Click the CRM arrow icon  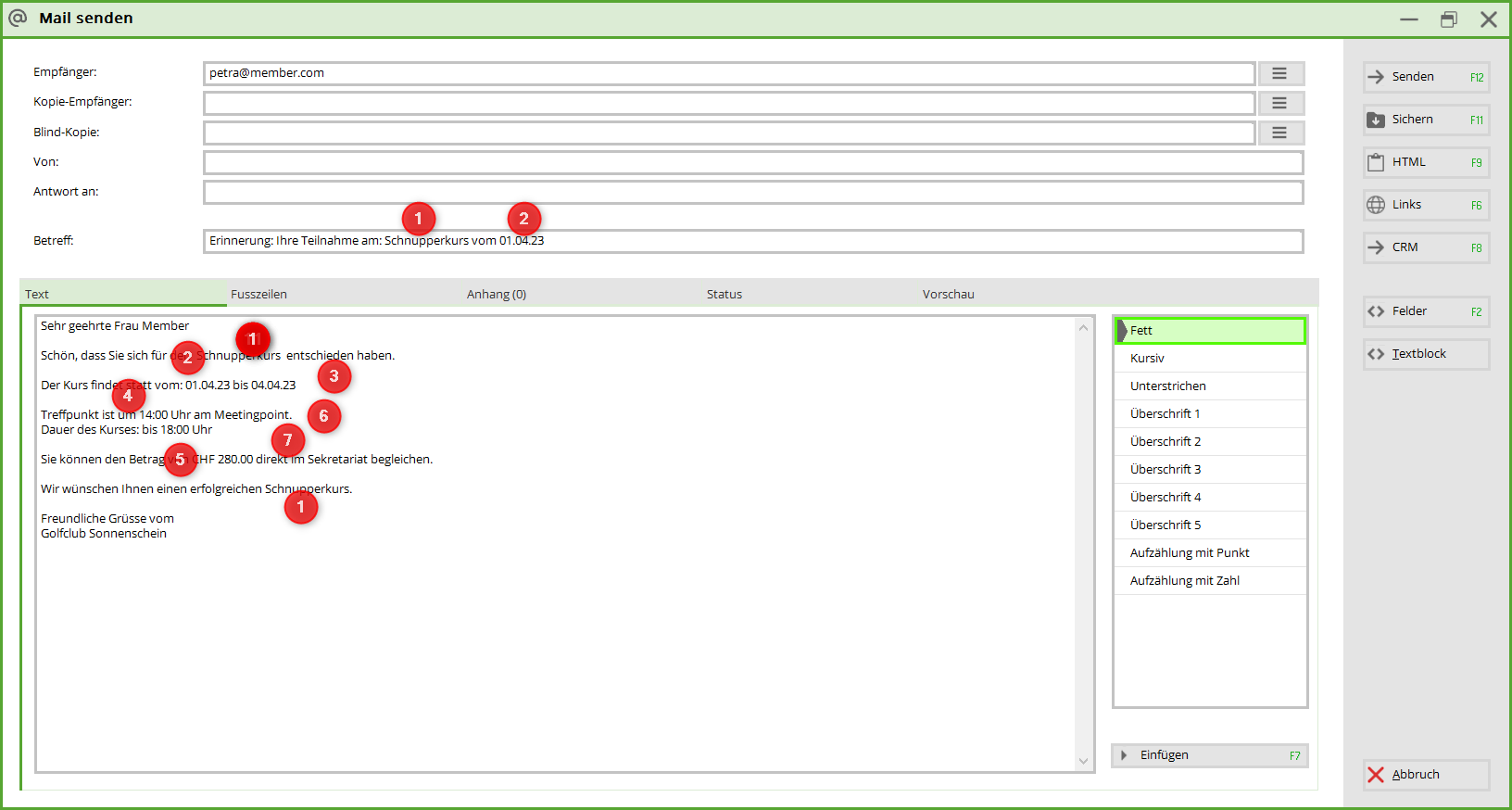click(1376, 247)
